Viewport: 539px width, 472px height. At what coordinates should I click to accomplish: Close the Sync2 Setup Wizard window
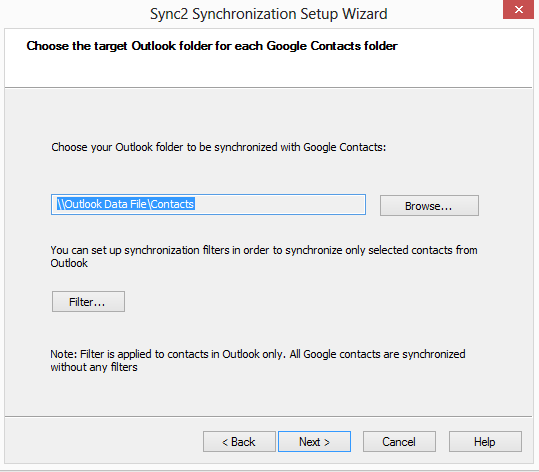coord(518,9)
